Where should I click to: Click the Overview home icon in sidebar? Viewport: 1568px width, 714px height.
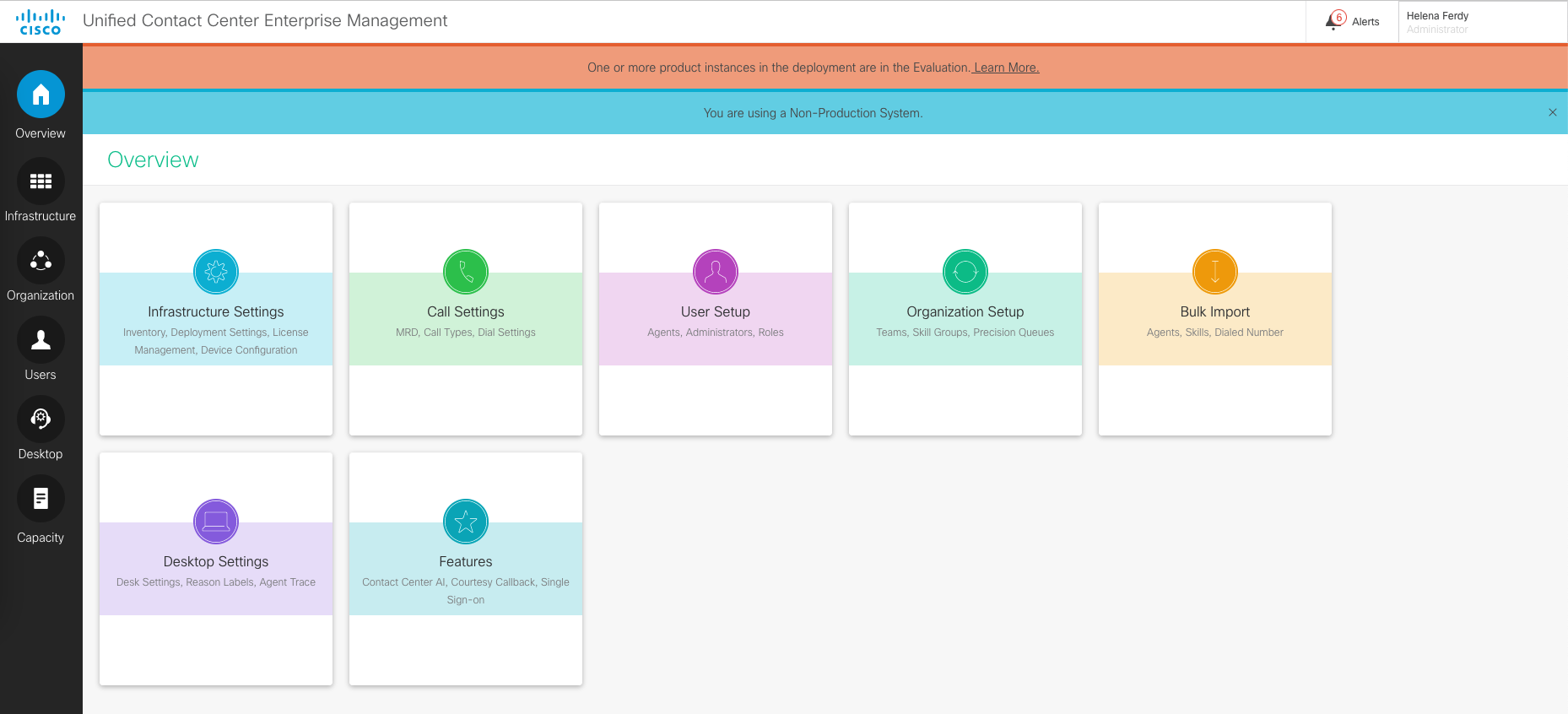point(41,95)
